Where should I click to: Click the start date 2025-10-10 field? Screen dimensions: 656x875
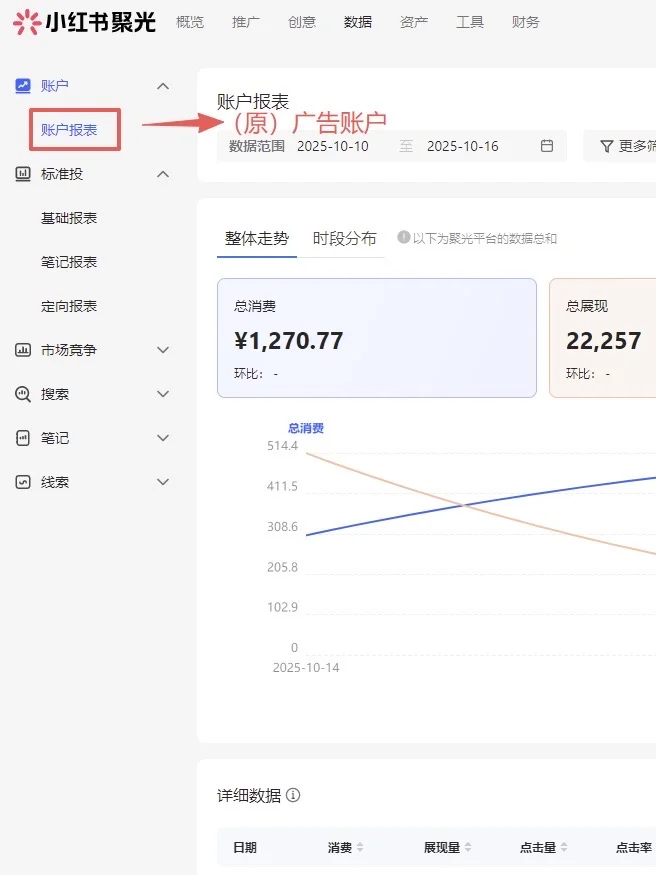click(x=333, y=146)
